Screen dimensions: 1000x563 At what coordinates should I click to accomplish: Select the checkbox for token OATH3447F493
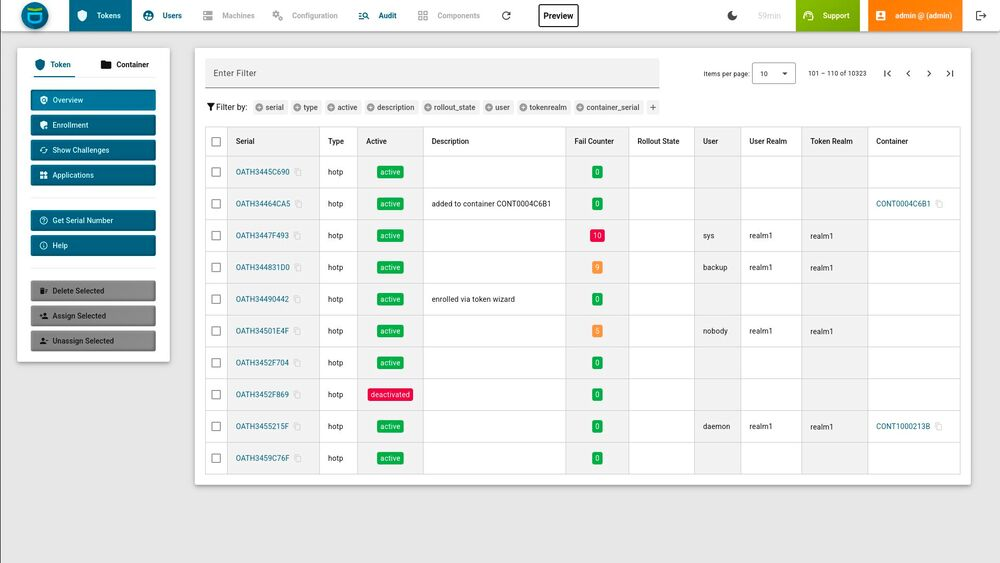[x=216, y=236]
